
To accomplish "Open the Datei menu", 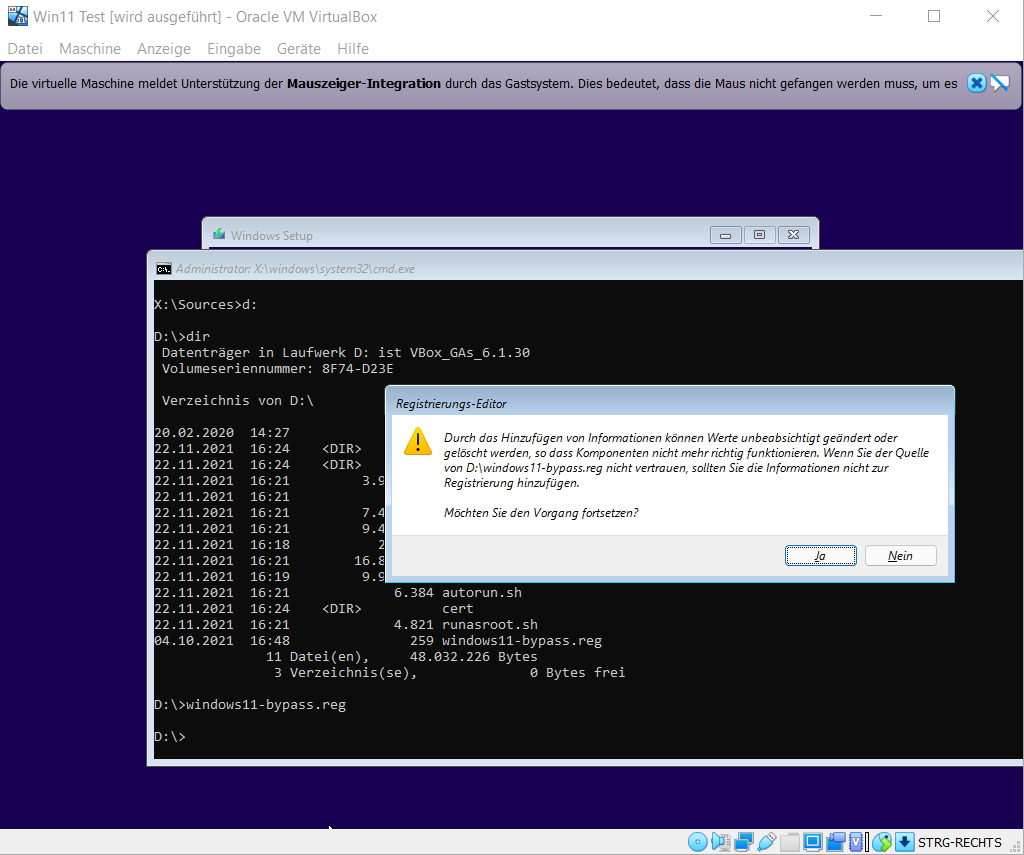I will pos(25,48).
